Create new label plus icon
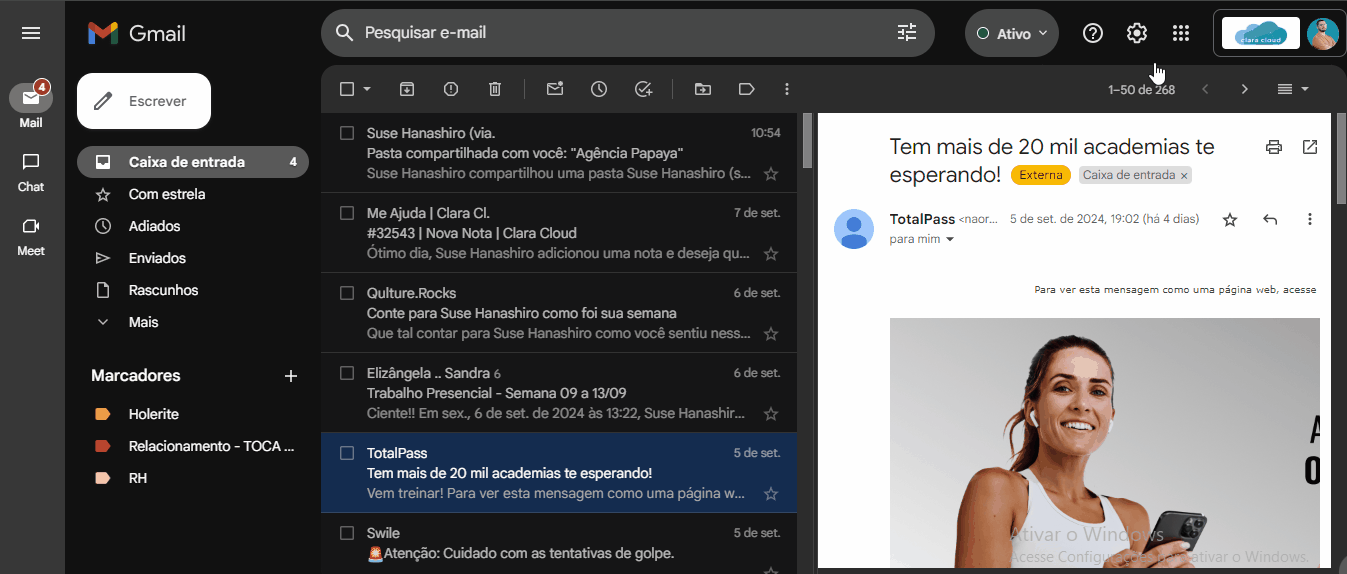This screenshot has height=574, width=1347. pos(291,376)
